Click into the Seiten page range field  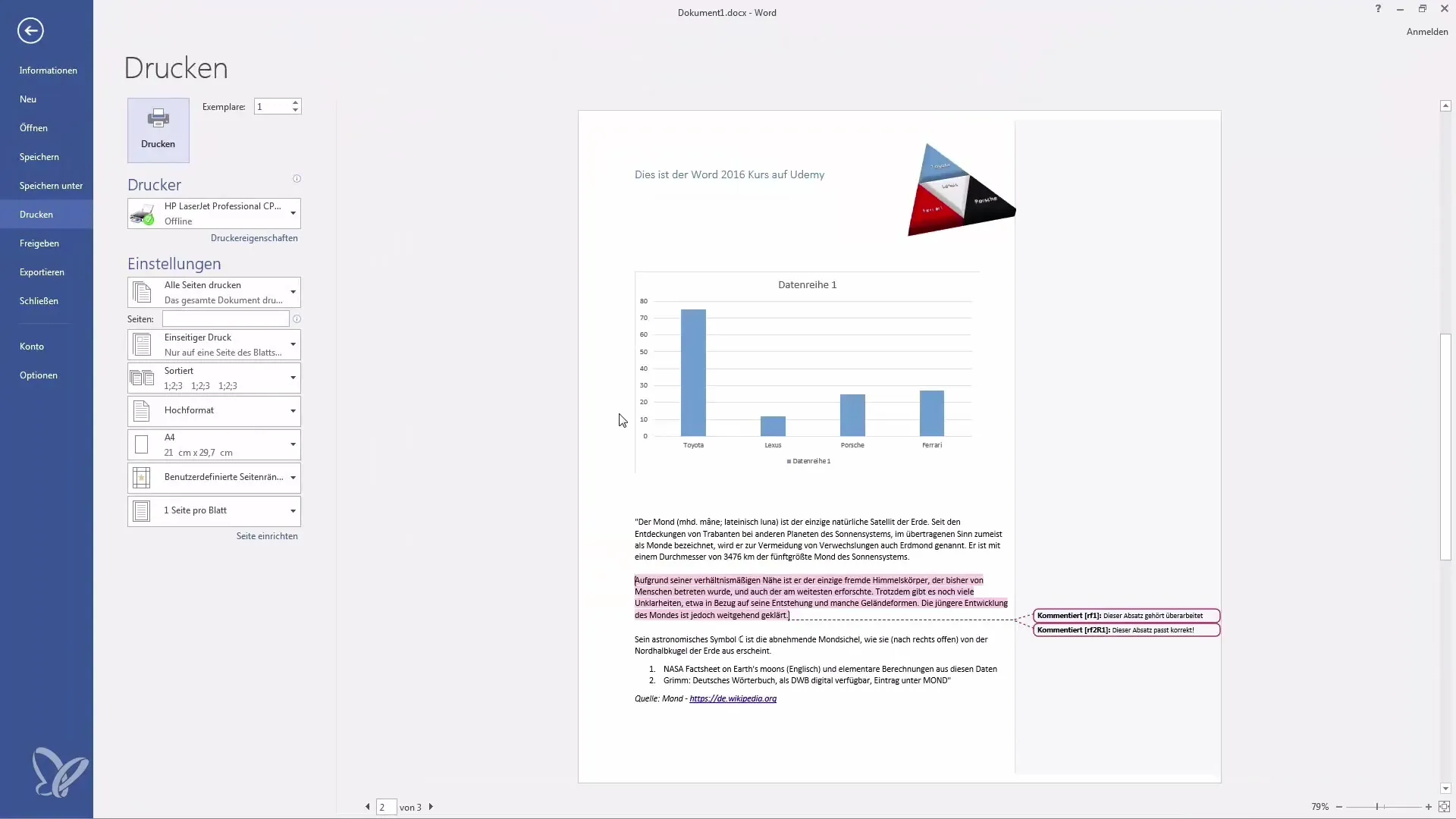225,319
